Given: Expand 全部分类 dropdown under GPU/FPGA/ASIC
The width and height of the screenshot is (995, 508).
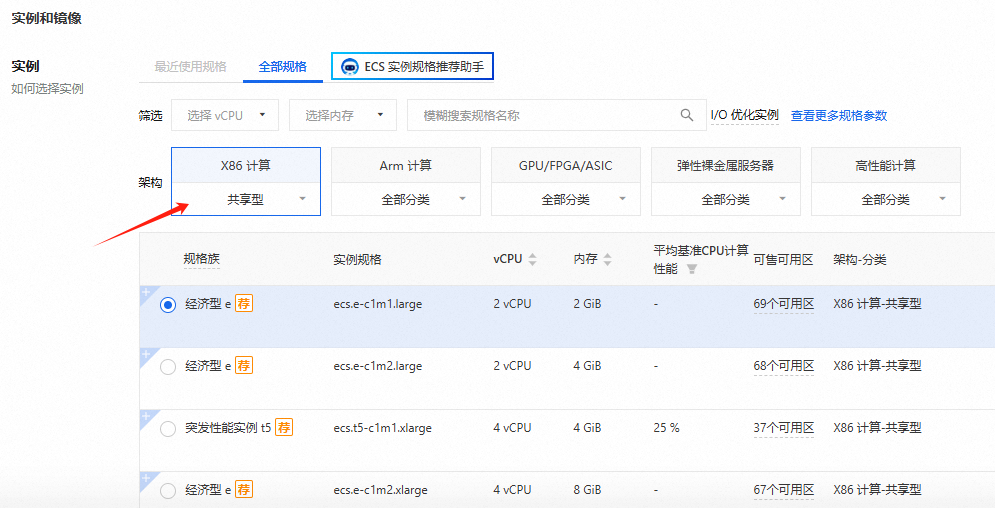Looking at the screenshot, I should coord(565,199).
